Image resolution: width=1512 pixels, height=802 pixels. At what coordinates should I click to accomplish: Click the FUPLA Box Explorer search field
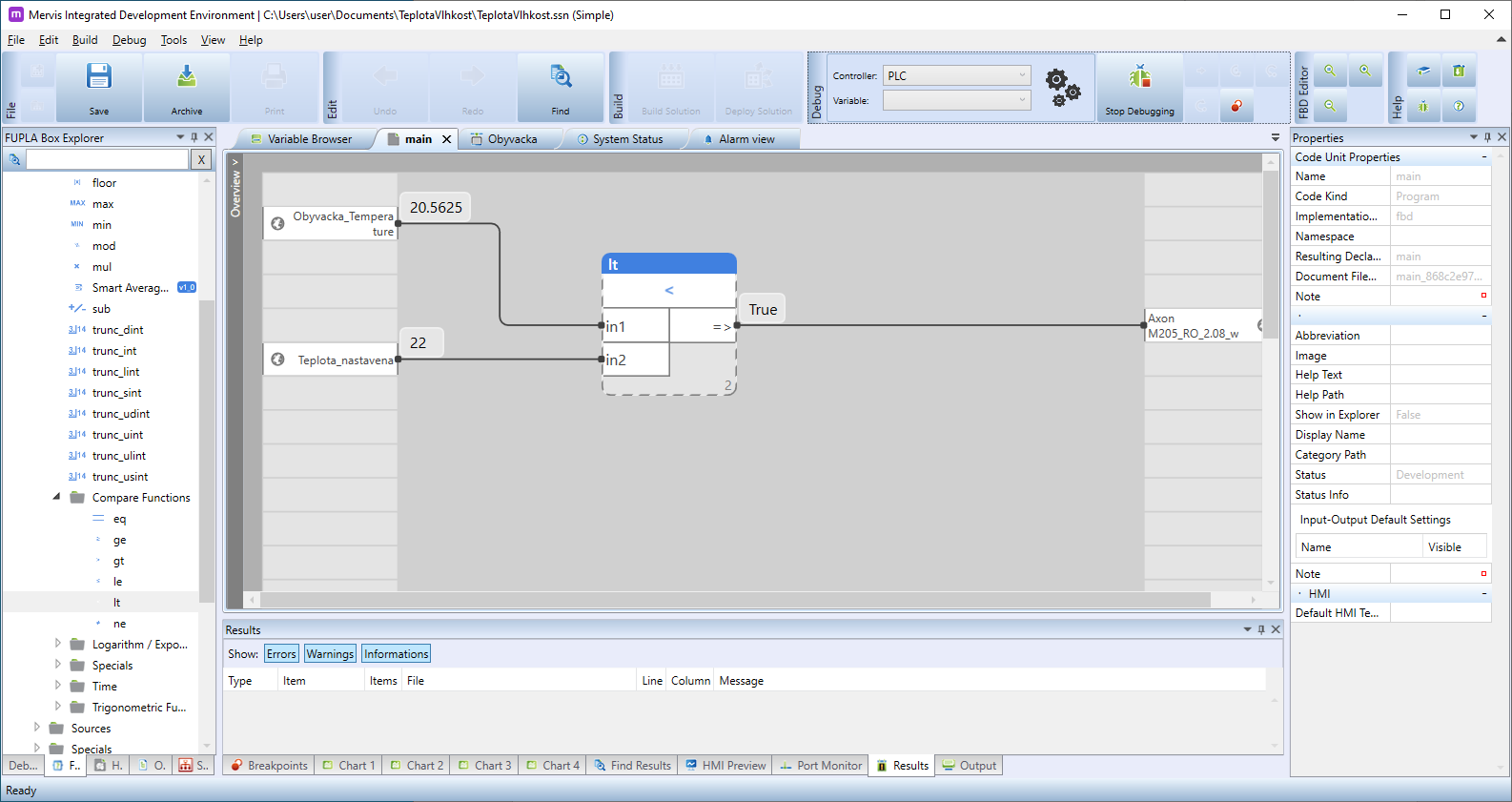[x=107, y=159]
